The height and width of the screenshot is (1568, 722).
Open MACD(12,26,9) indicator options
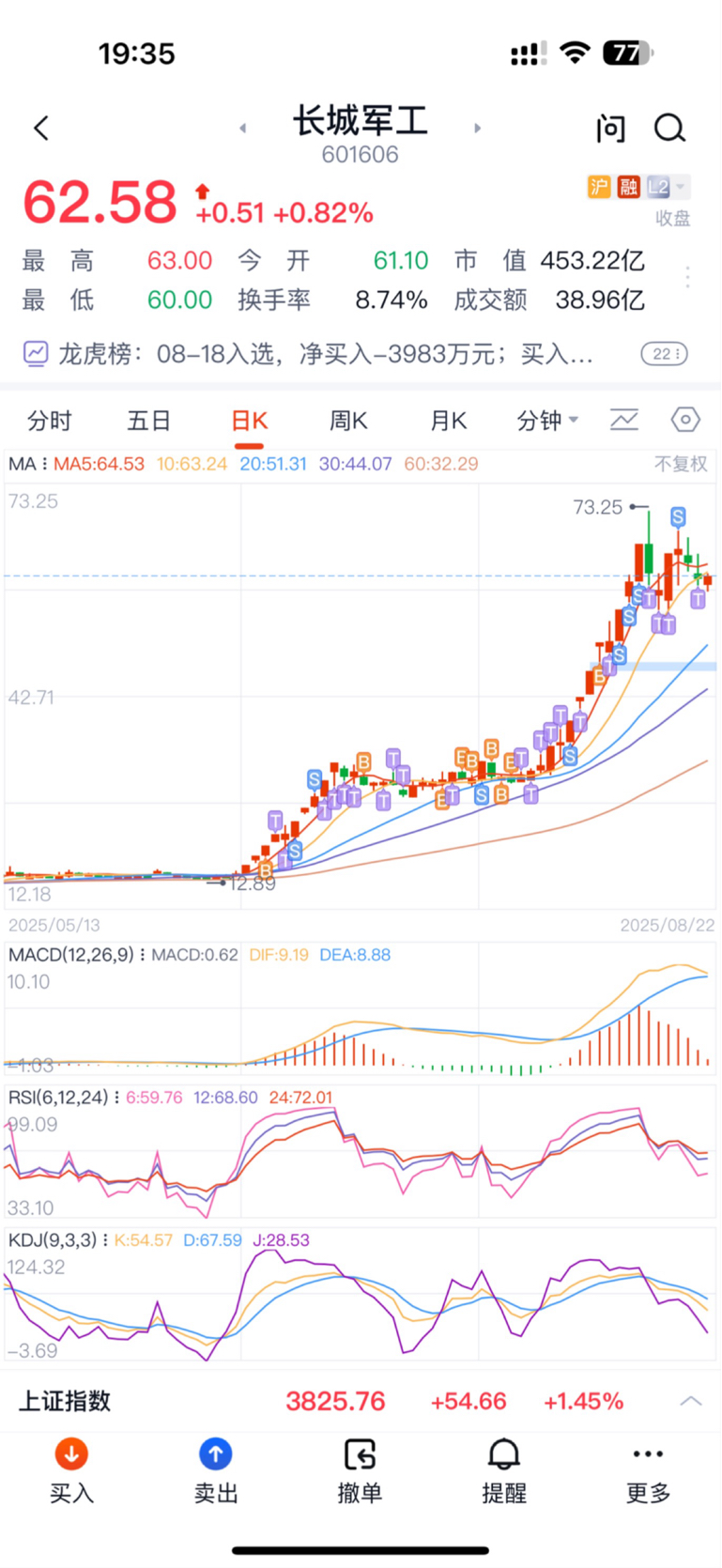point(77,955)
